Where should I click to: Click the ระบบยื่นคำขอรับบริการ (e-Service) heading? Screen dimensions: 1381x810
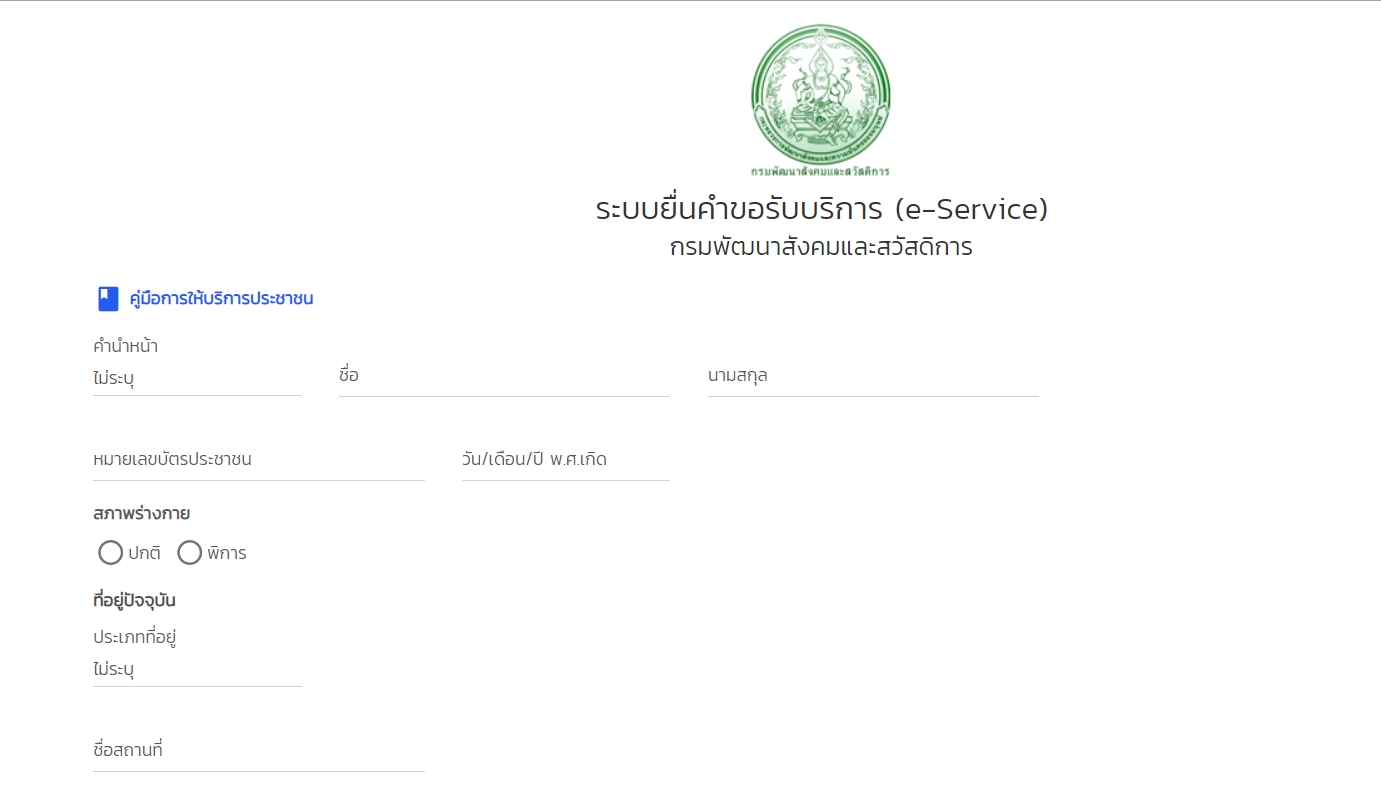pyautogui.click(x=821, y=210)
